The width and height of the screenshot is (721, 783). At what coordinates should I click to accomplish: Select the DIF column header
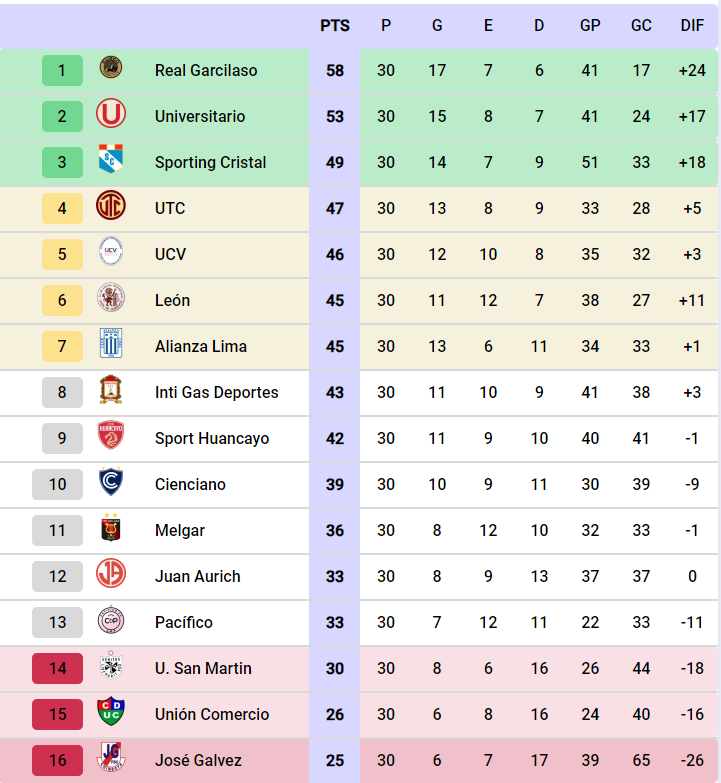point(692,25)
